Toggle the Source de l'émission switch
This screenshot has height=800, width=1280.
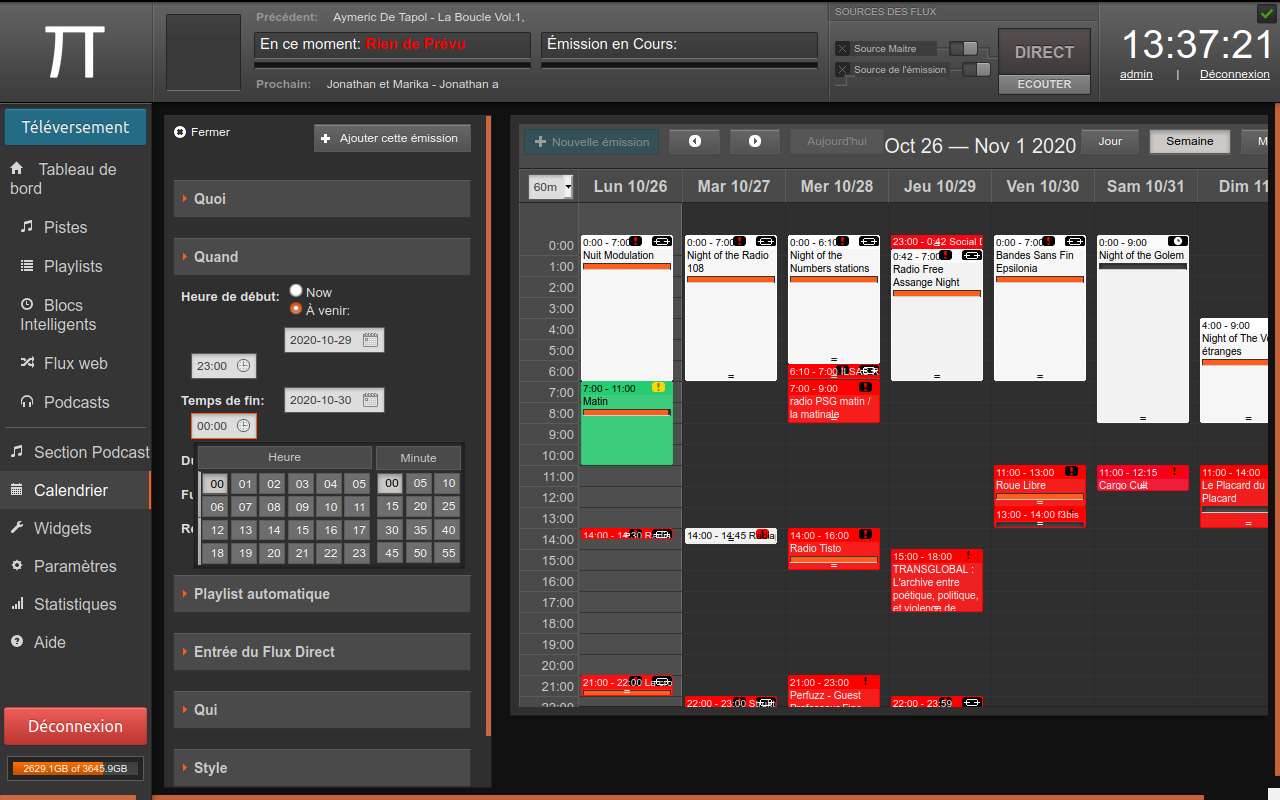[975, 69]
